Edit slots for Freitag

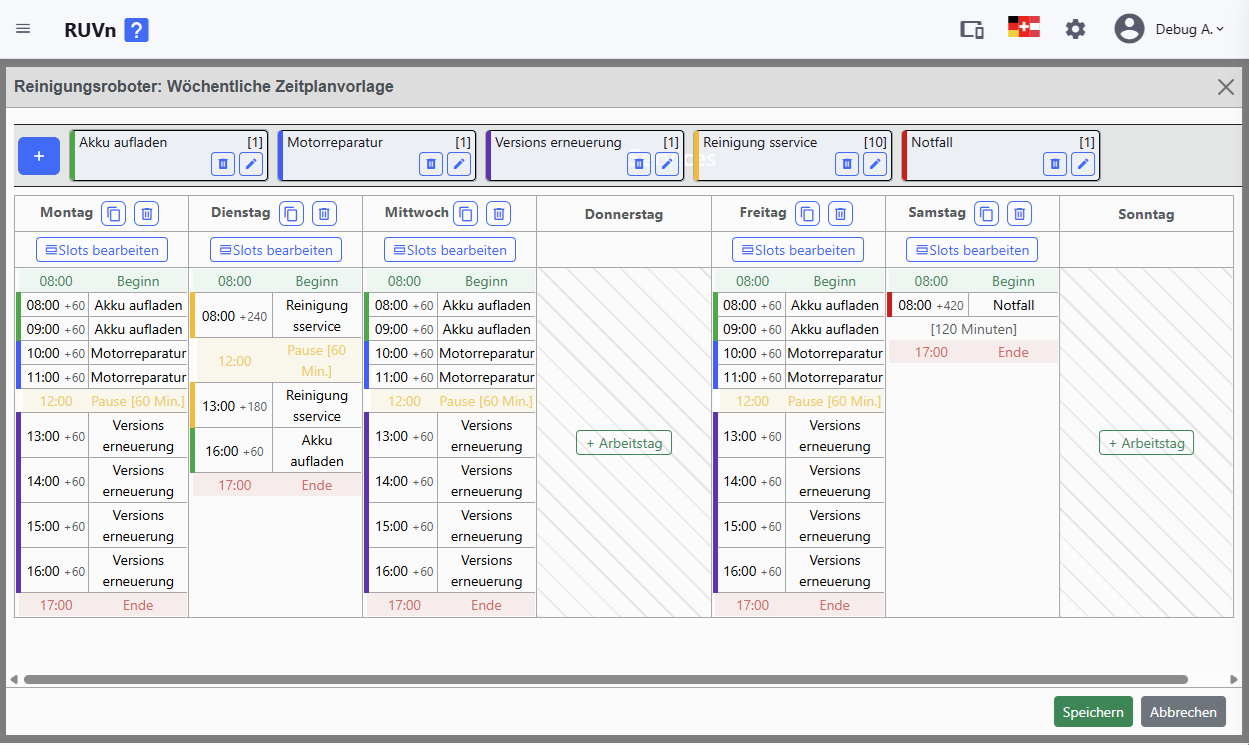click(x=798, y=250)
